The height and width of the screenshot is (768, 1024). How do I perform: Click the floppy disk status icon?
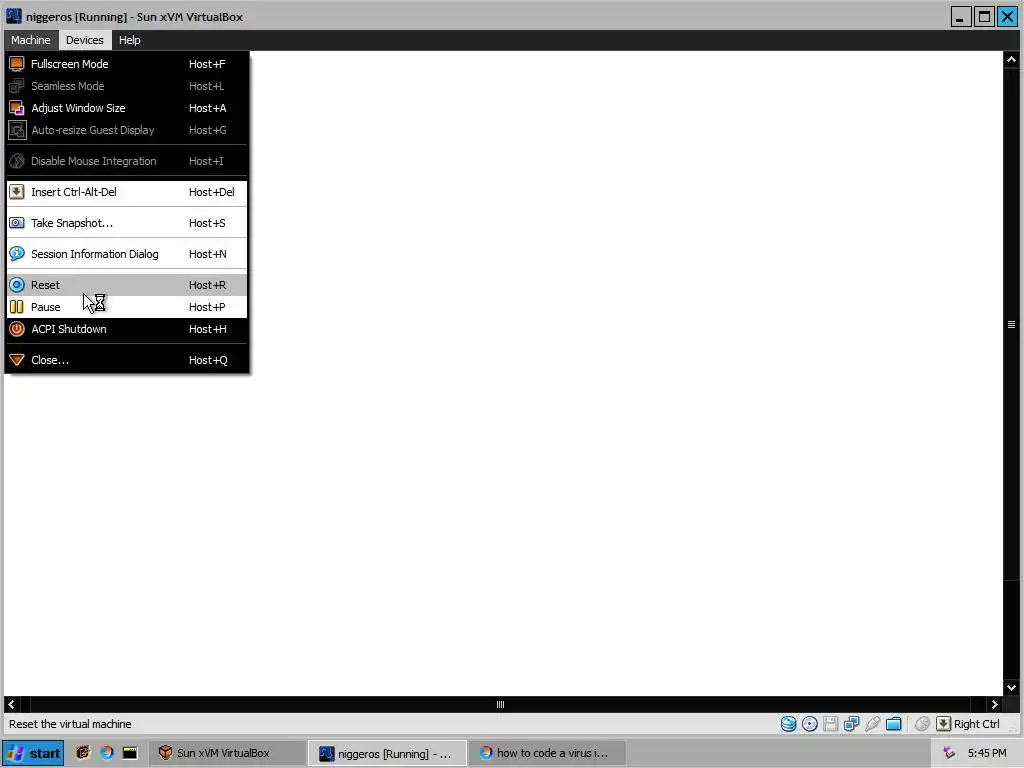click(x=830, y=724)
